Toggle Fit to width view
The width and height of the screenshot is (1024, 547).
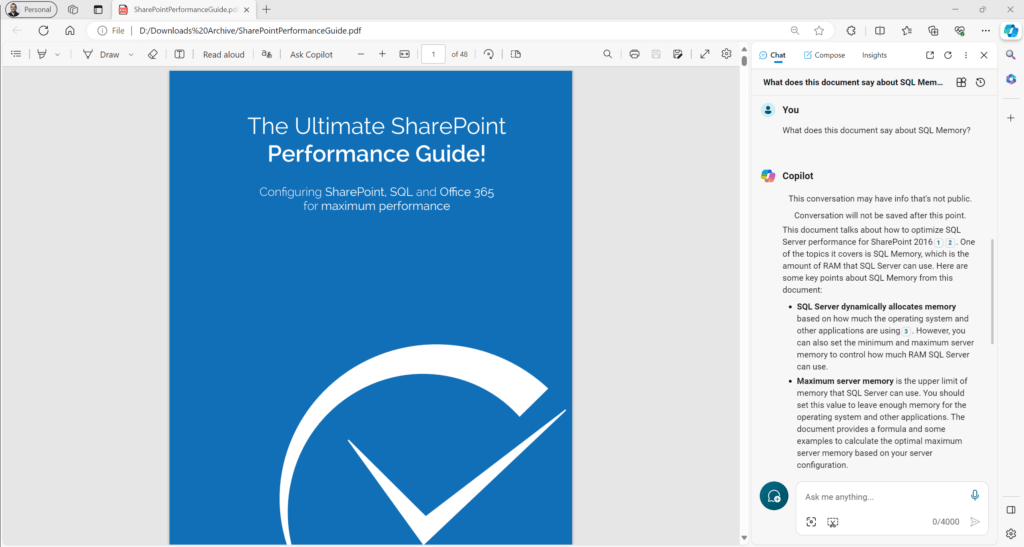405,54
